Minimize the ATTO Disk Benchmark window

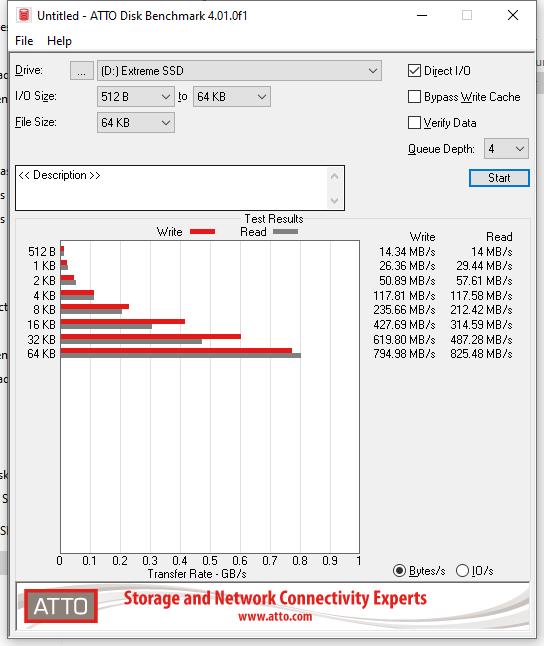[x=422, y=16]
